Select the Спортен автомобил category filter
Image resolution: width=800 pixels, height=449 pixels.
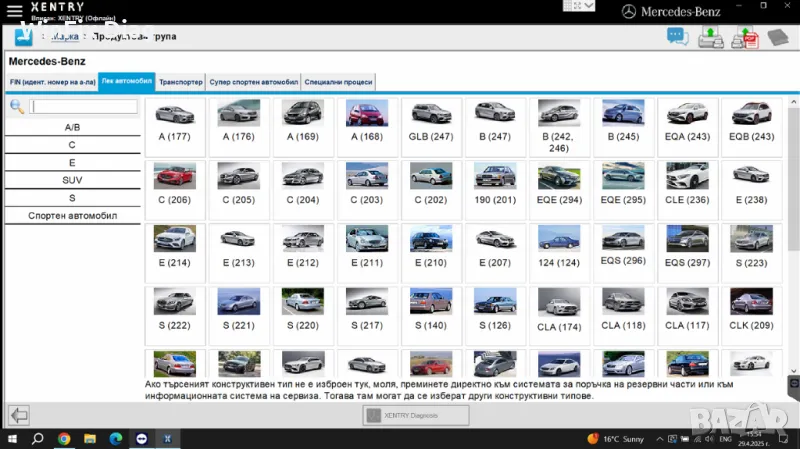tap(72, 215)
